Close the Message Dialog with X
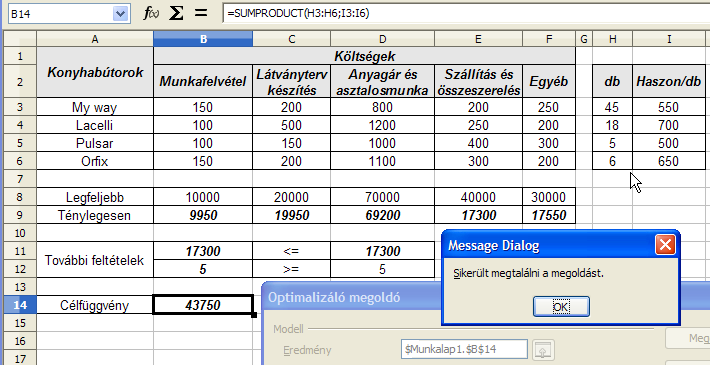The width and height of the screenshot is (710, 365). pyautogui.click(x=665, y=245)
